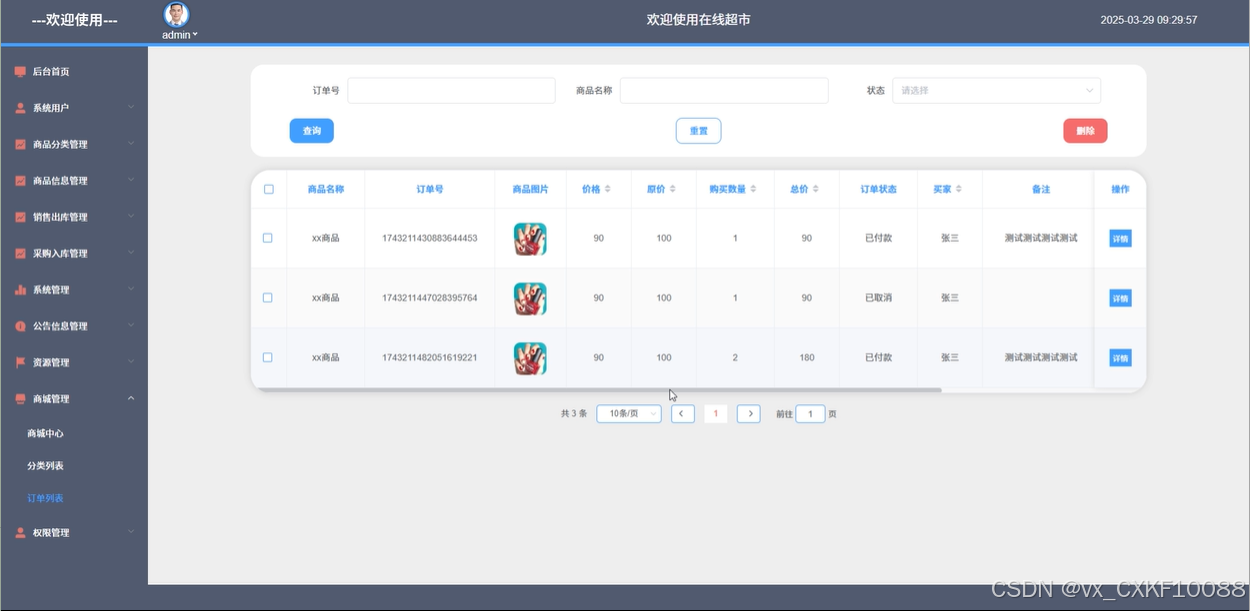Expand 系统管理 menu chevron
This screenshot has height=611, width=1250.
pos(131,289)
